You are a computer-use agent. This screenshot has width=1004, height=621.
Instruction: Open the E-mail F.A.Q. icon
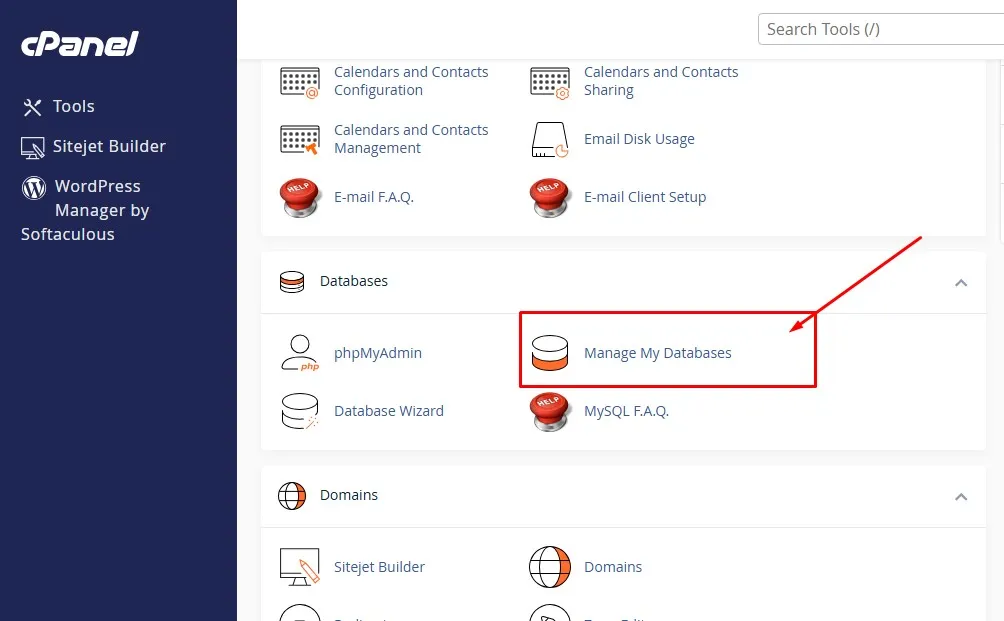point(299,197)
